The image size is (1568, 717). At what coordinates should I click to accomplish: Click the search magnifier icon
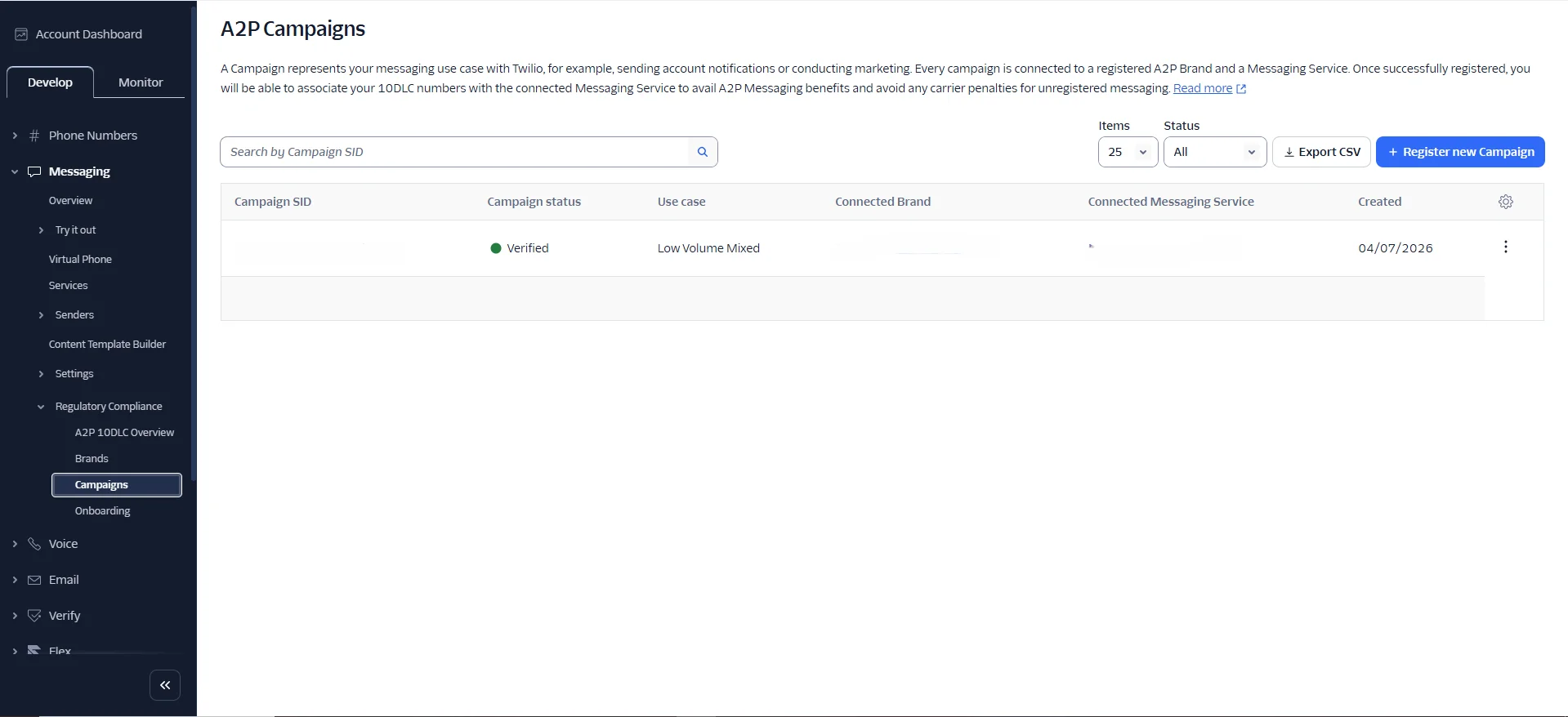coord(702,152)
